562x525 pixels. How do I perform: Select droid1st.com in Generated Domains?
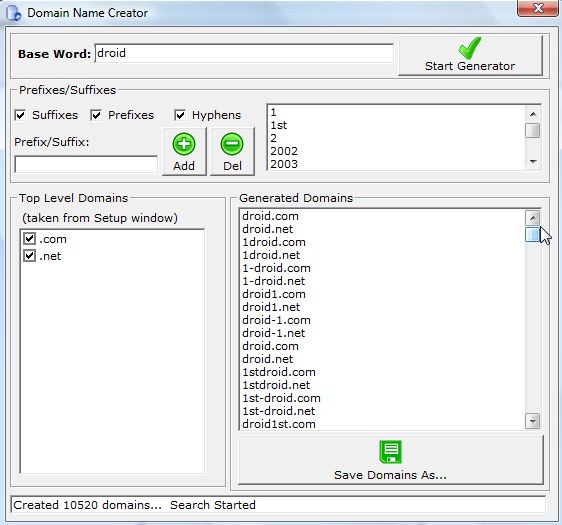tap(382, 424)
